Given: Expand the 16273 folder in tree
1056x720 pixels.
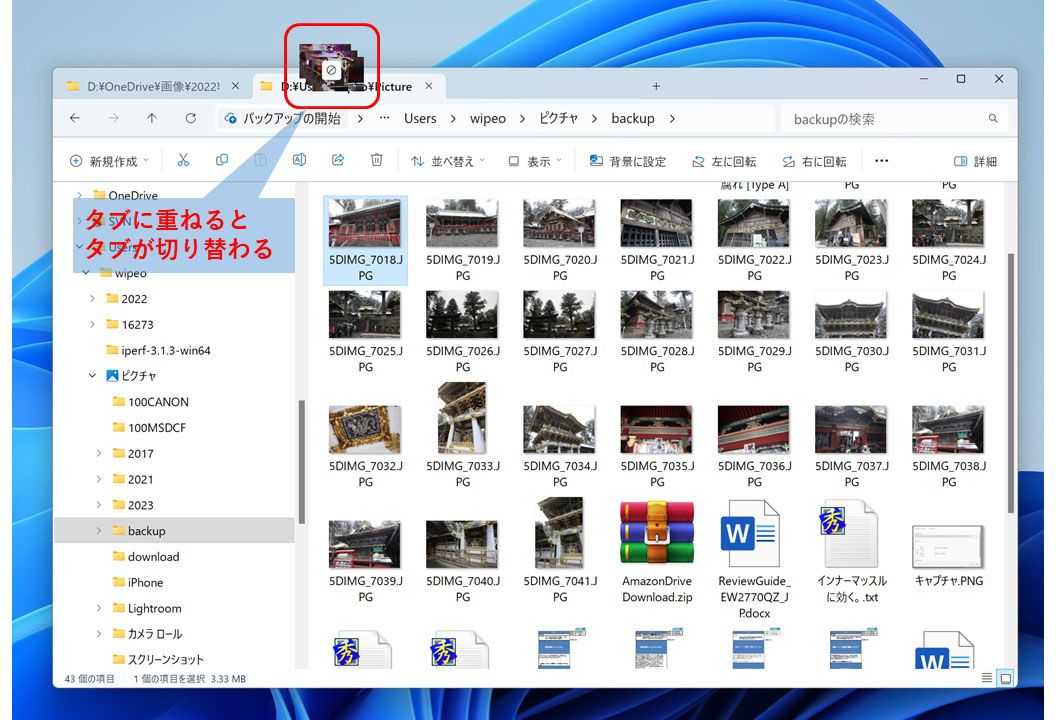Looking at the screenshot, I should tap(92, 324).
